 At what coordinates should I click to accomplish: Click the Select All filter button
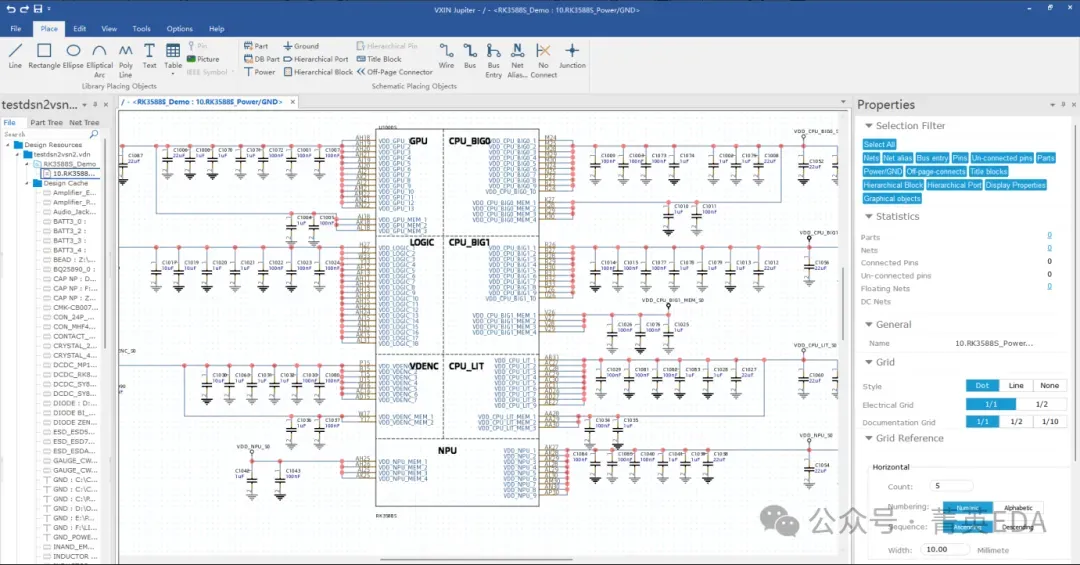[x=880, y=145]
